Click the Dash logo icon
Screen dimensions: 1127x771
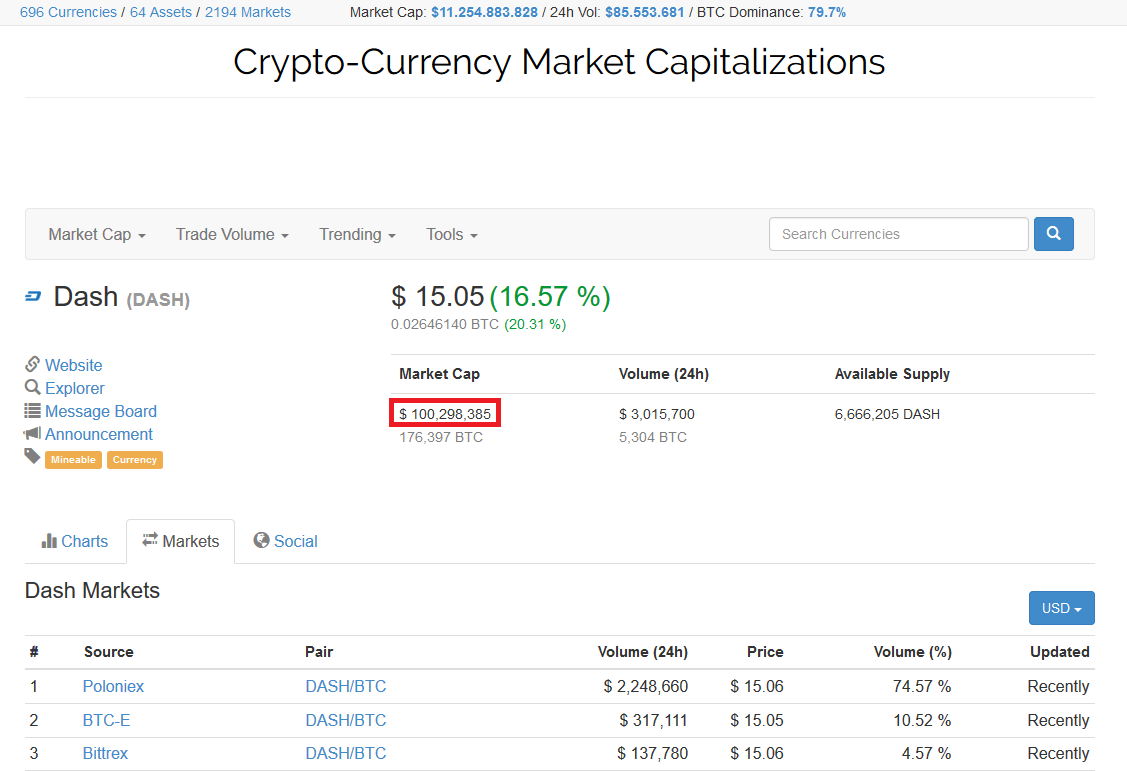[34, 297]
